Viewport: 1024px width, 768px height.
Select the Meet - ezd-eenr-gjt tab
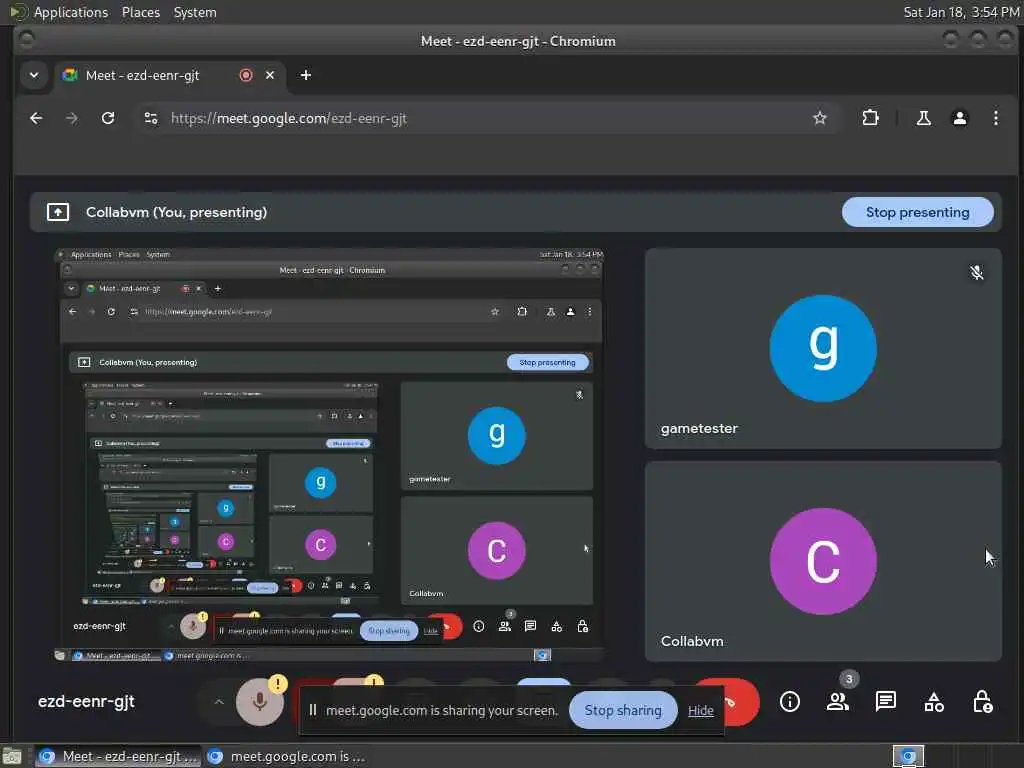coord(142,75)
